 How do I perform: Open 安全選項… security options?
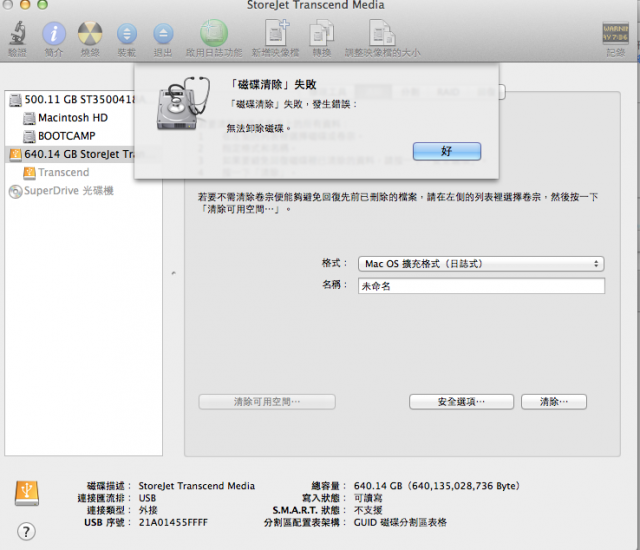point(461,402)
